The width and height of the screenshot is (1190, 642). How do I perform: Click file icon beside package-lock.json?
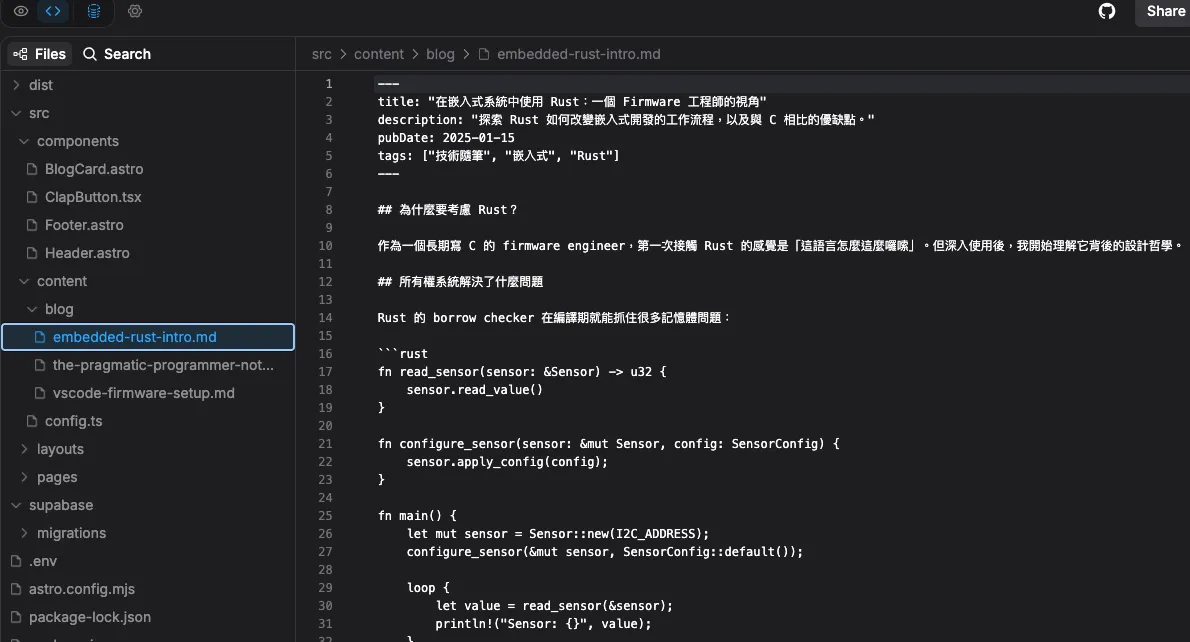[16, 618]
